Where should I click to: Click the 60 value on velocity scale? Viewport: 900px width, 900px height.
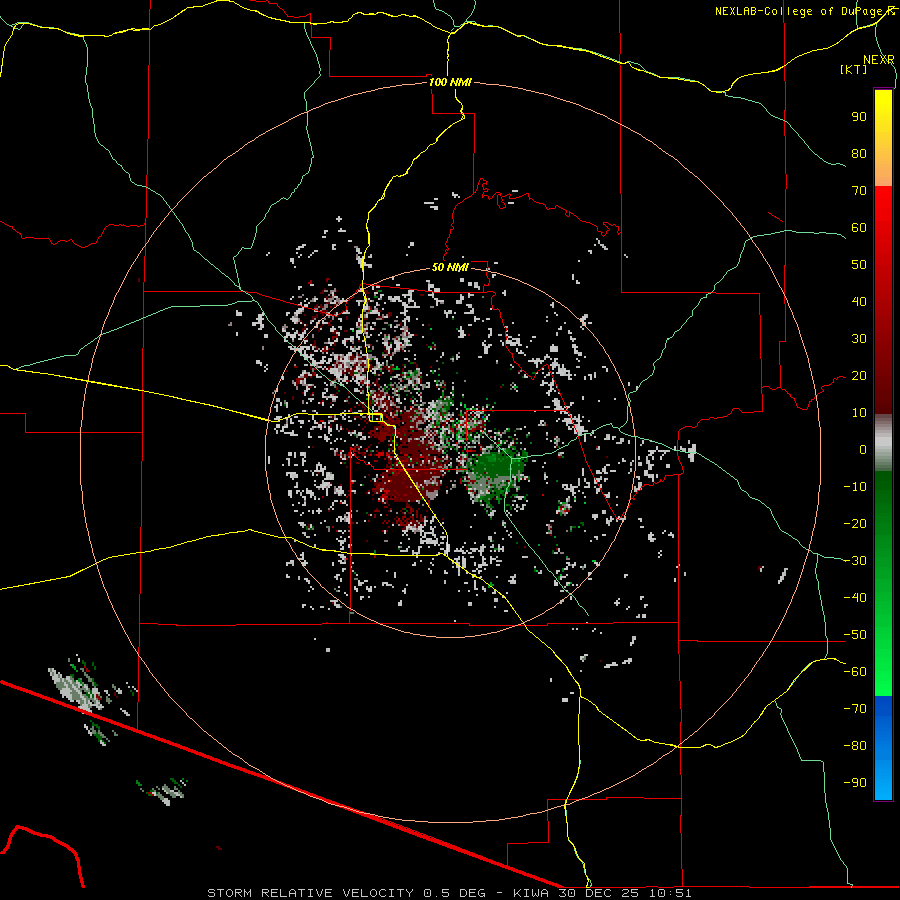point(859,227)
